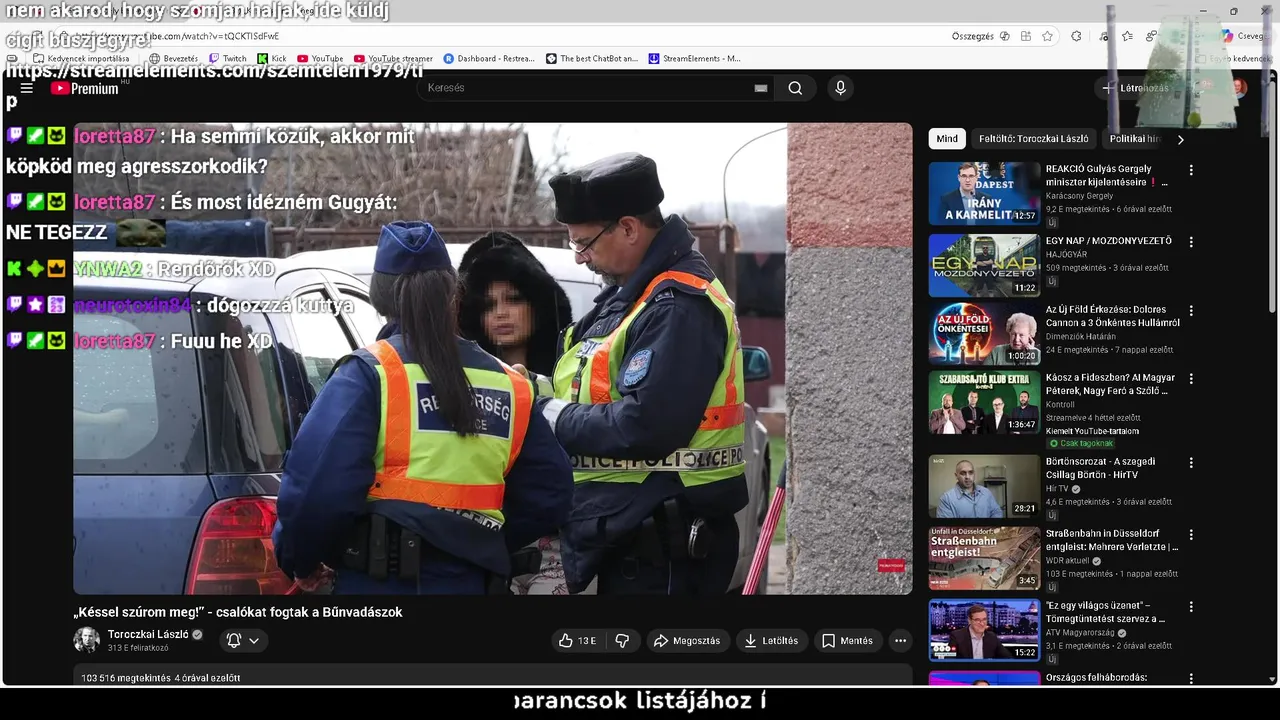
Task: Like the video with thumbs up
Action: [x=578, y=641]
